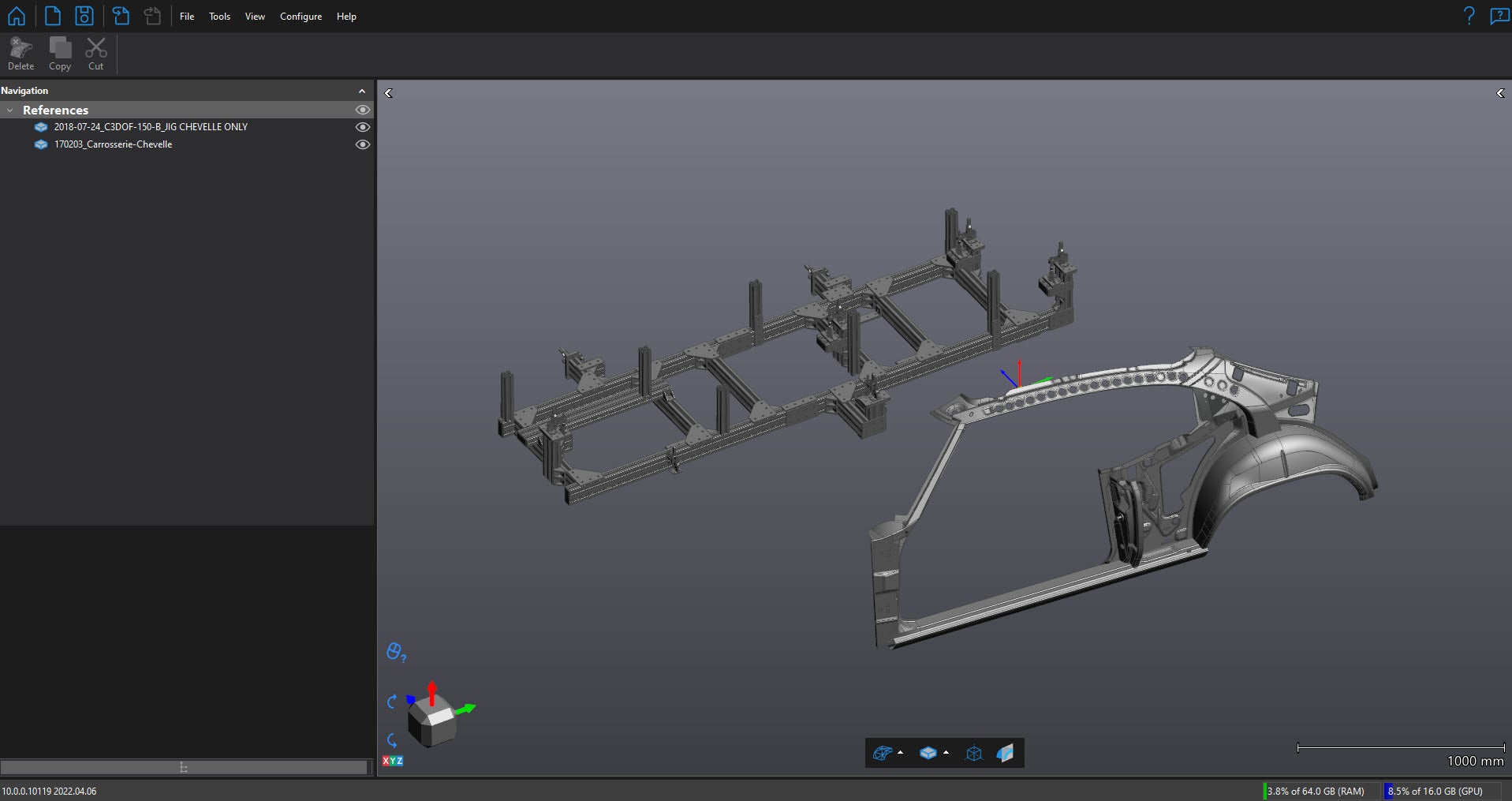Click the bounding box view icon
Viewport: 1512px width, 801px height.
pyautogui.click(x=974, y=753)
